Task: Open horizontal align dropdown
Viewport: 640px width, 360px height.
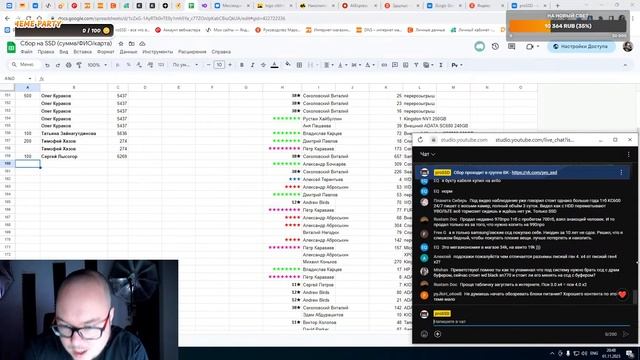Action: pyautogui.click(x=328, y=65)
